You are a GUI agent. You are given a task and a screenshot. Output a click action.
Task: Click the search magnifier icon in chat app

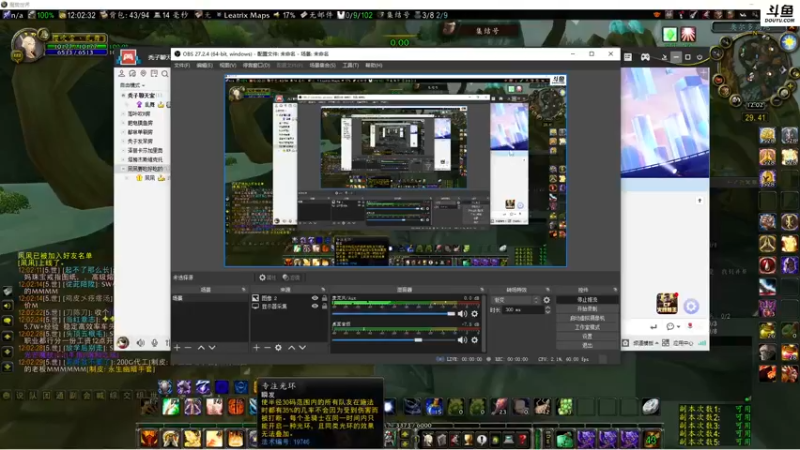[165, 74]
